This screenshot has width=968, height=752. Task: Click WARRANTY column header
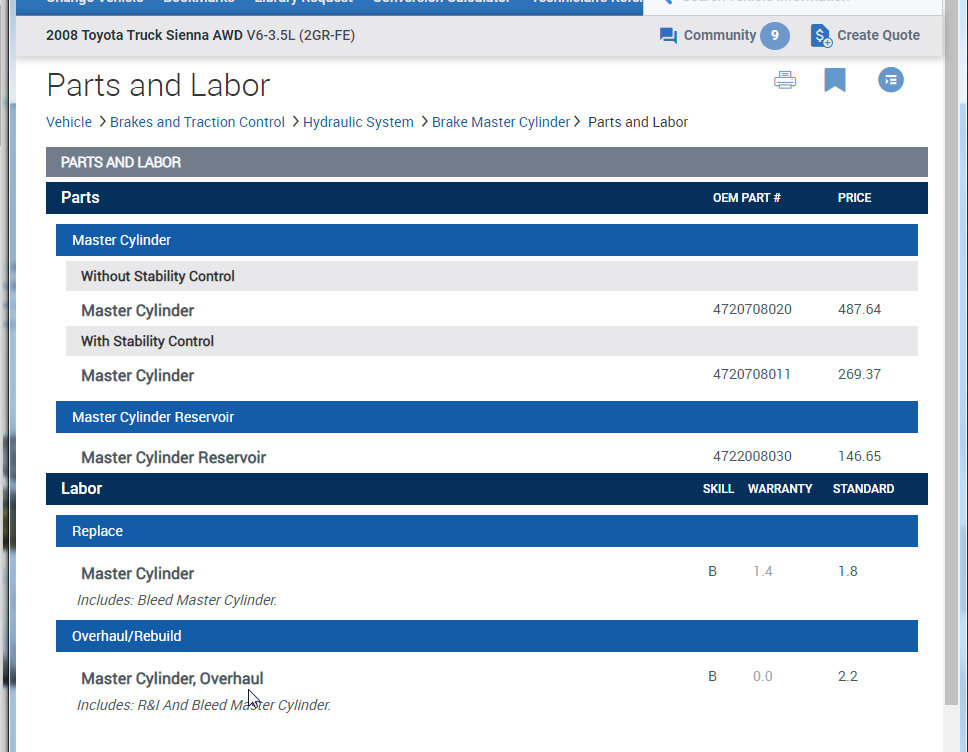pyautogui.click(x=780, y=489)
